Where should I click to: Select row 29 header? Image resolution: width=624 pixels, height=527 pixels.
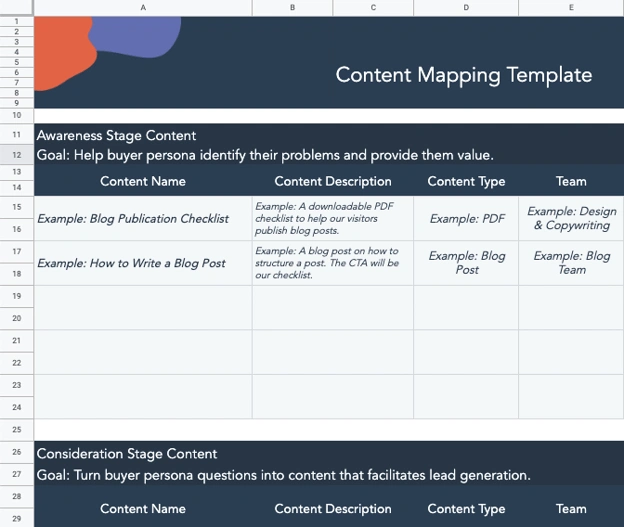(x=17, y=518)
